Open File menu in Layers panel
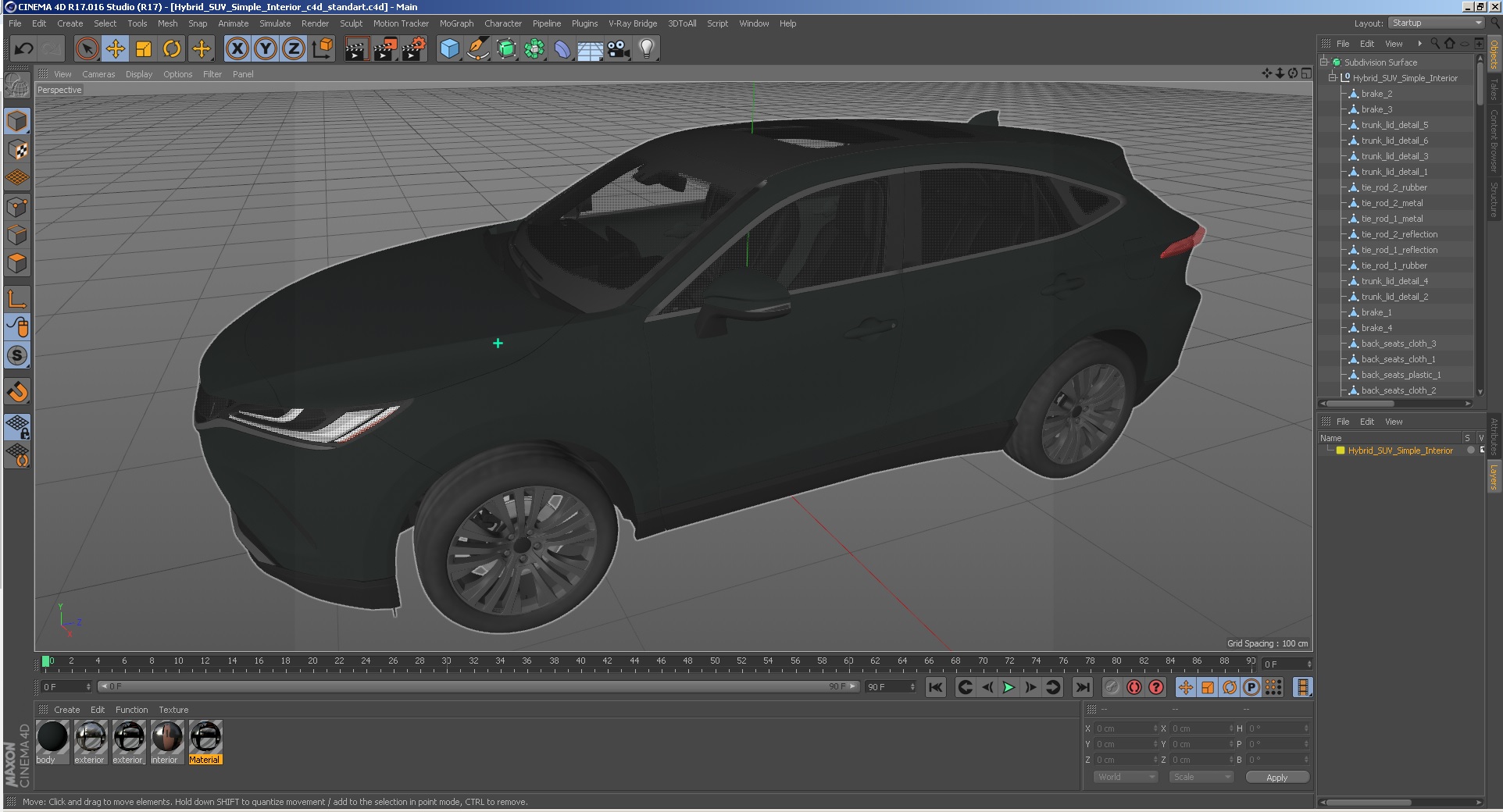This screenshot has width=1503, height=812. (1342, 422)
